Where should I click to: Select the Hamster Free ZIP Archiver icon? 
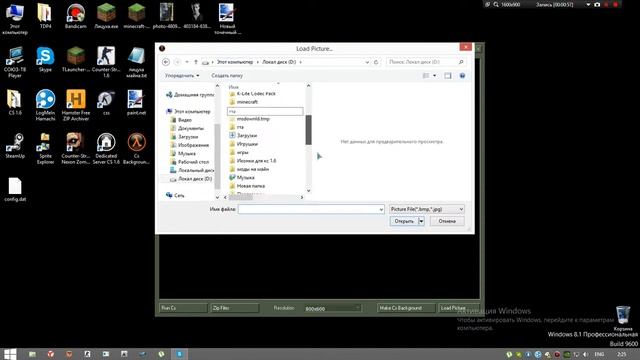click(76, 105)
